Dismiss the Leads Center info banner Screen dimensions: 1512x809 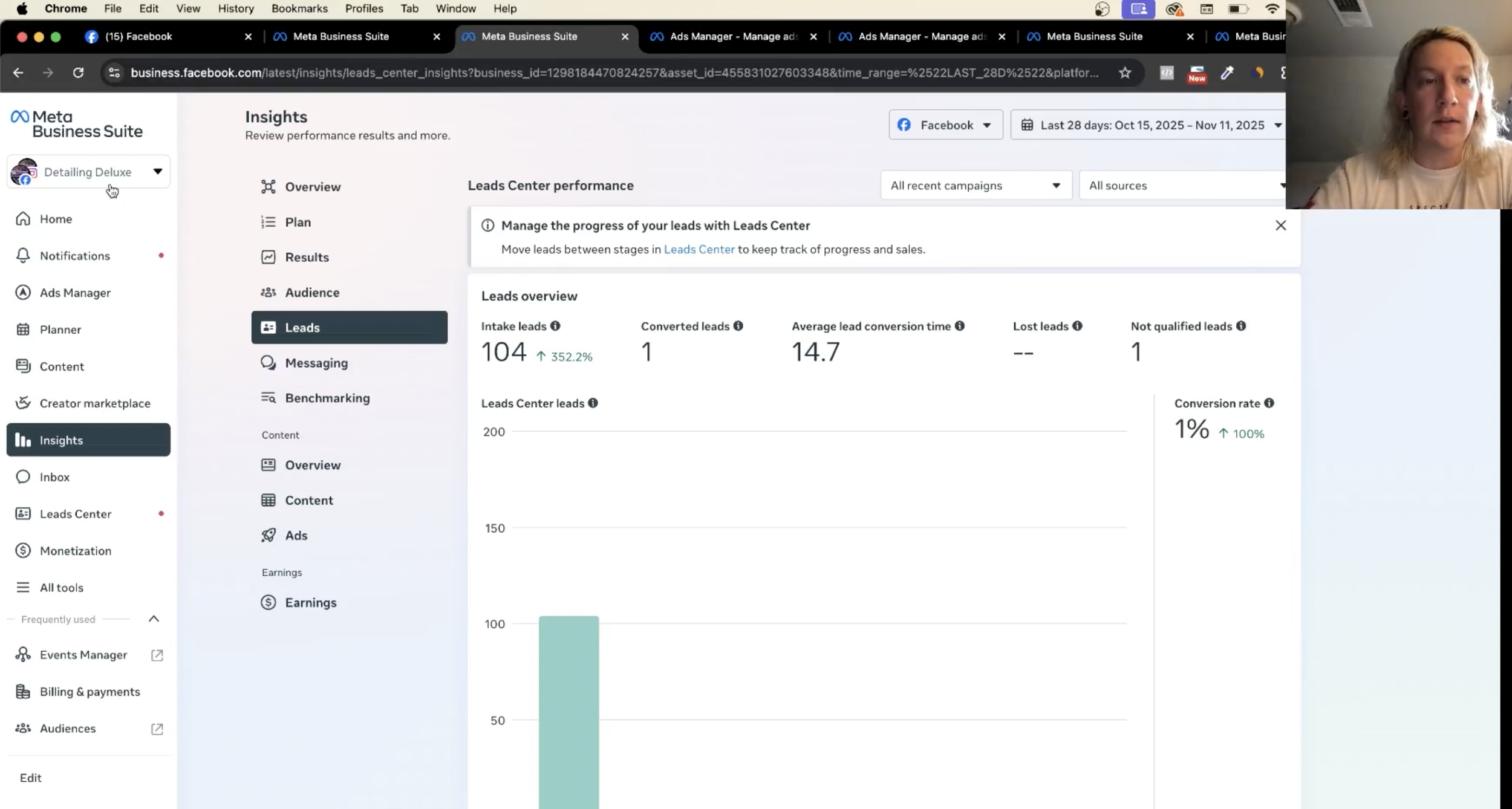[1280, 226]
